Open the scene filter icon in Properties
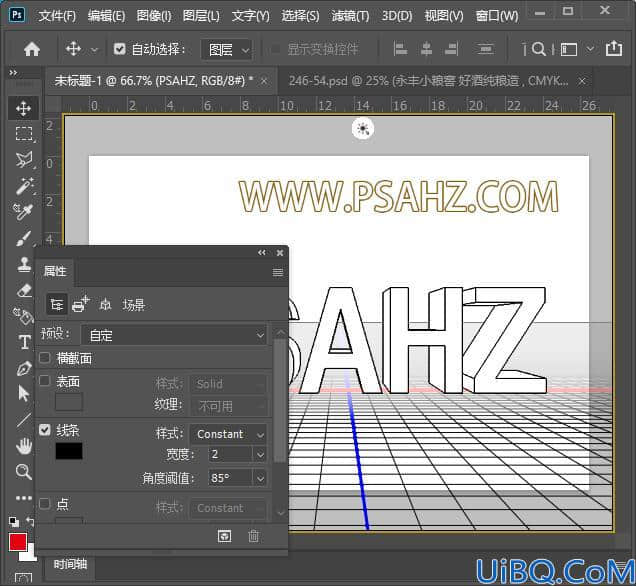 coord(57,305)
